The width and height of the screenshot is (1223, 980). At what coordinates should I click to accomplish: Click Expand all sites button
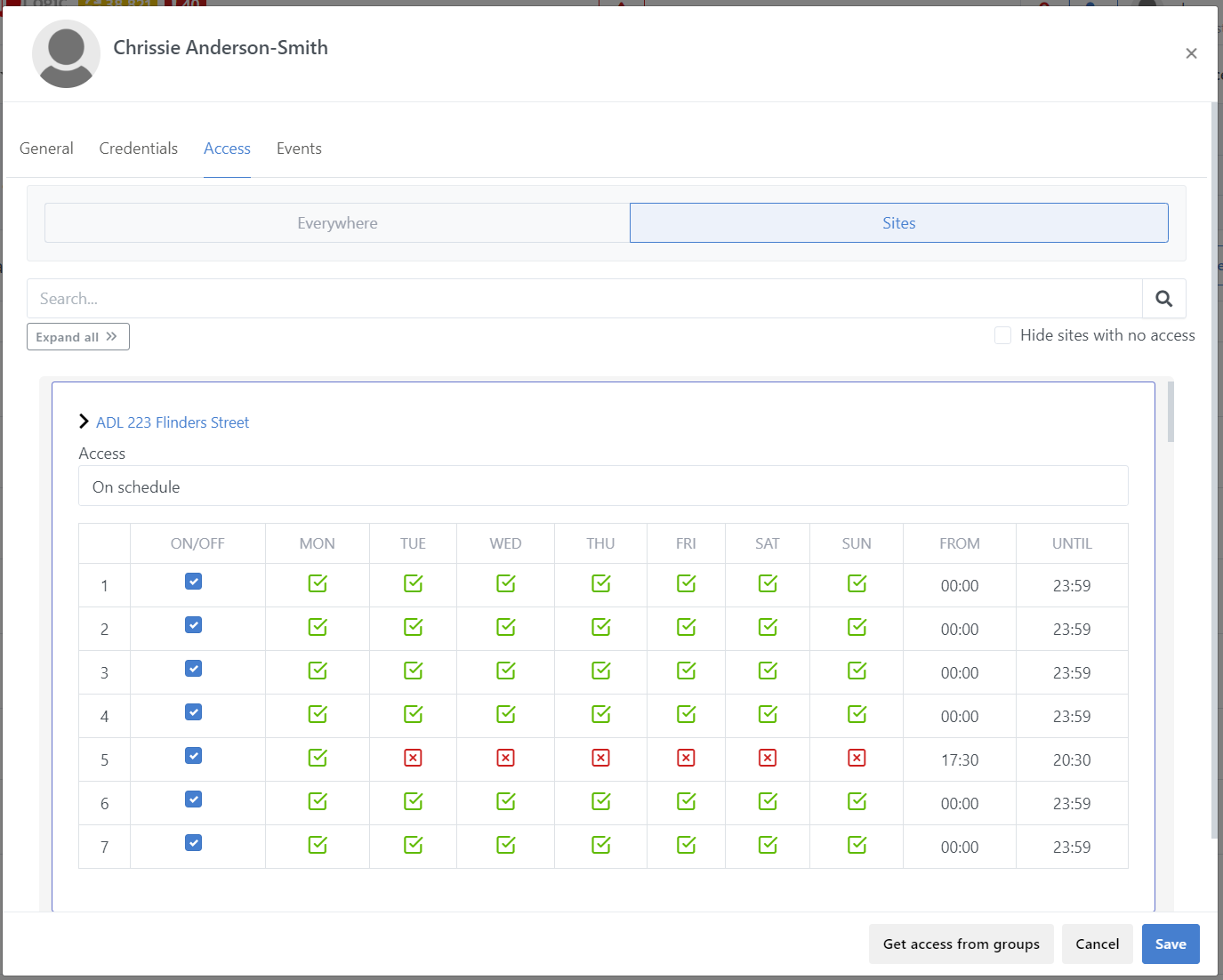pos(77,337)
